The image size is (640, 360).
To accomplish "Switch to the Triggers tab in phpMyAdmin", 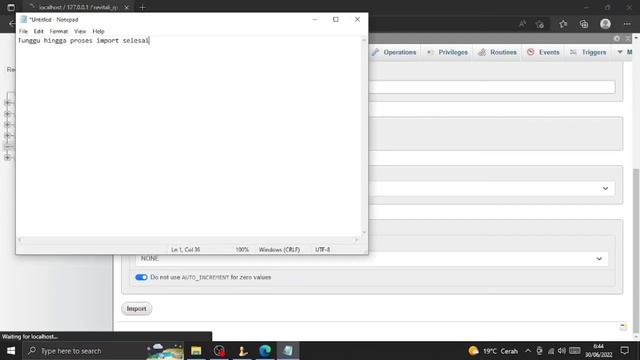I will pos(589,52).
